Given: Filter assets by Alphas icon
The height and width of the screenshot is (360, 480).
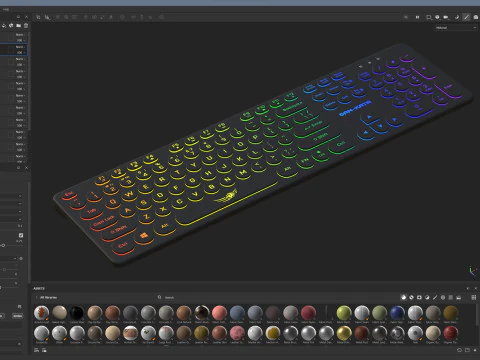Looking at the screenshot, I should point(443,297).
